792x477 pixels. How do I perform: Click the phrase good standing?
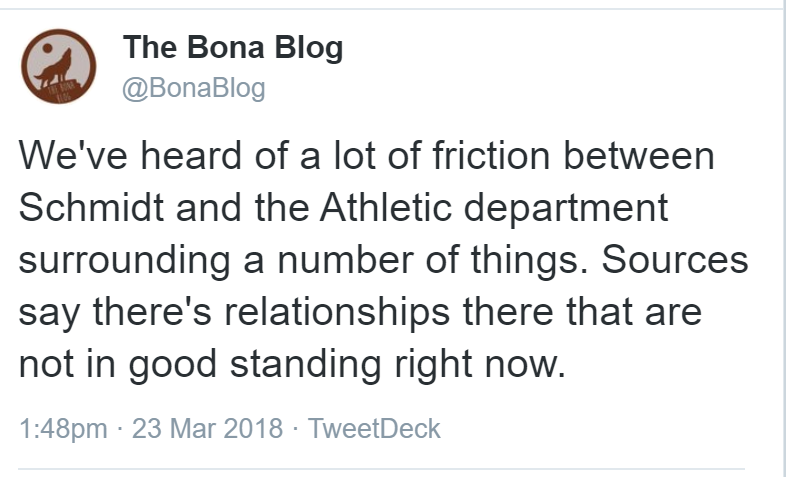pos(255,365)
